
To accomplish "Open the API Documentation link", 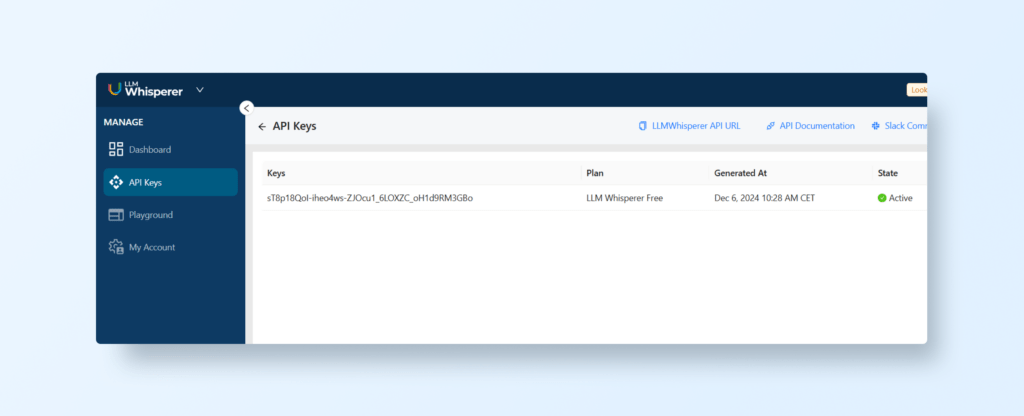I will click(817, 126).
